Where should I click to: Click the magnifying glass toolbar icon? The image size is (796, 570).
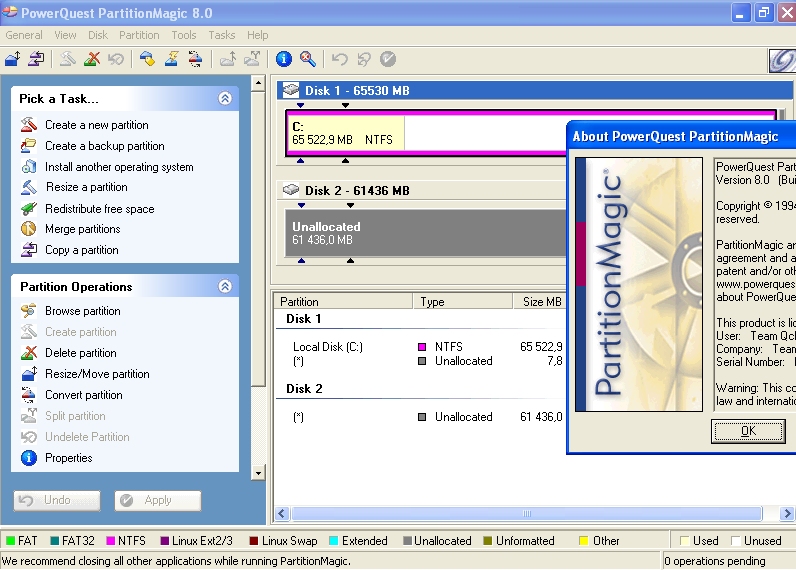[308, 59]
